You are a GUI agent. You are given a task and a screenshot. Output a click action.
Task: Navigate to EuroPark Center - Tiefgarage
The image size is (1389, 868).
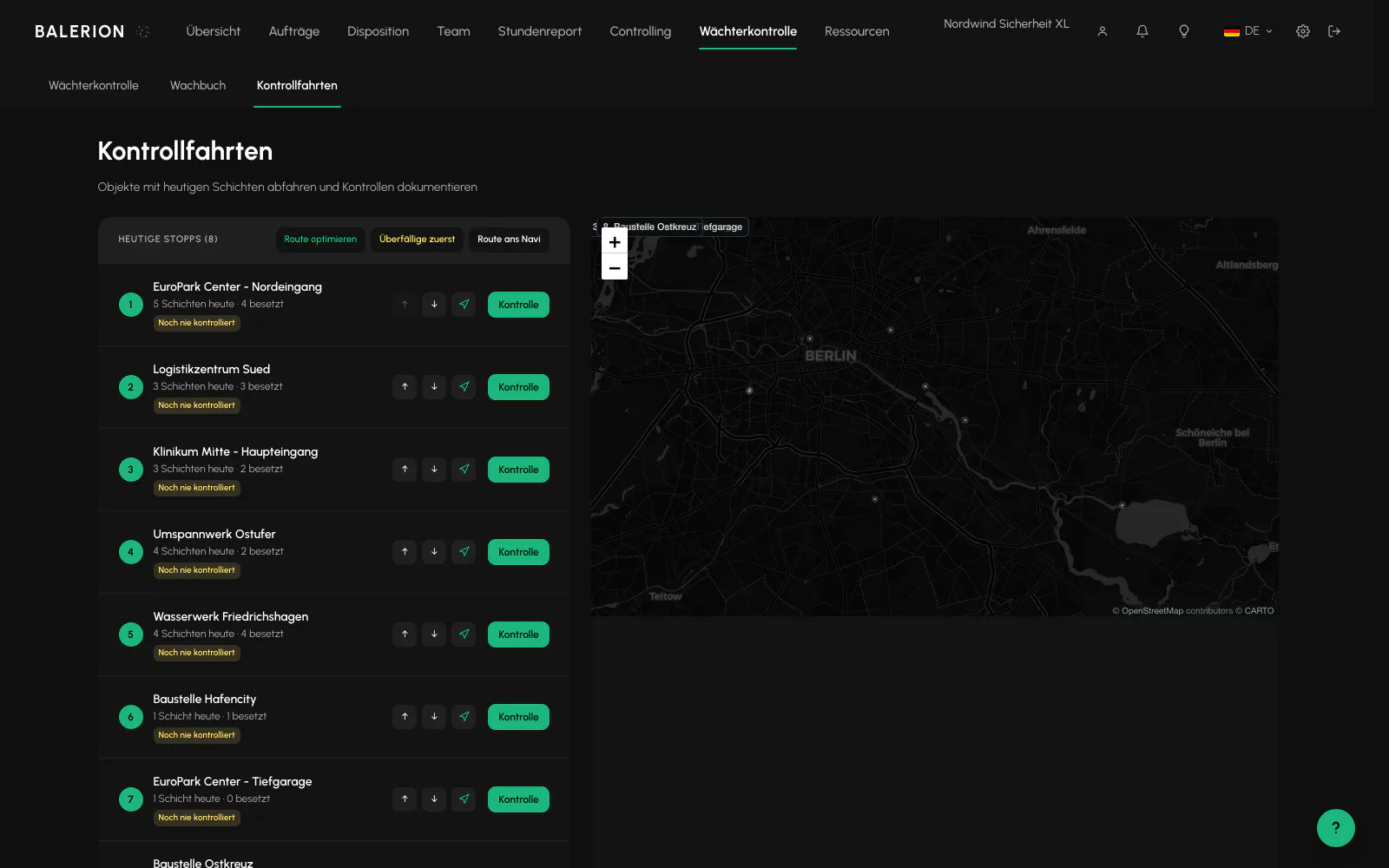click(x=464, y=799)
